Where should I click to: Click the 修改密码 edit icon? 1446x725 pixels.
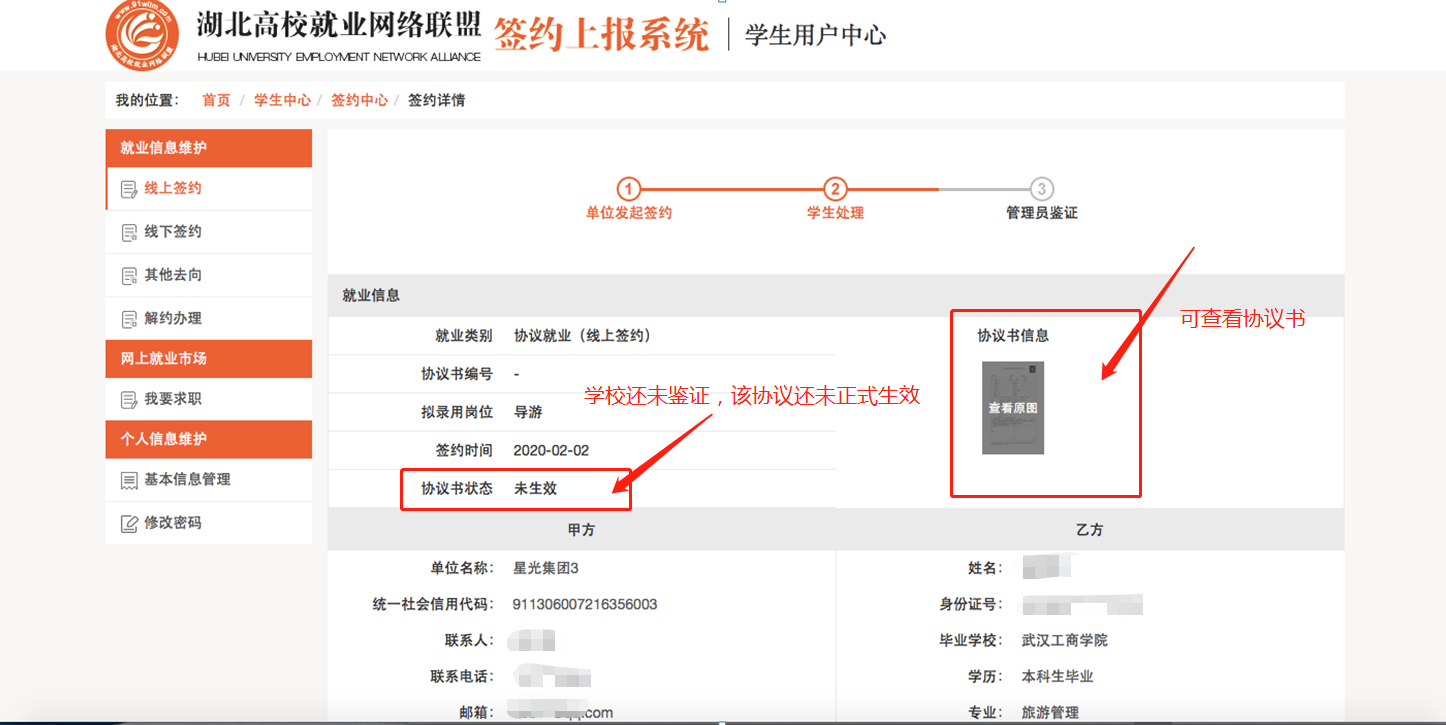click(129, 523)
